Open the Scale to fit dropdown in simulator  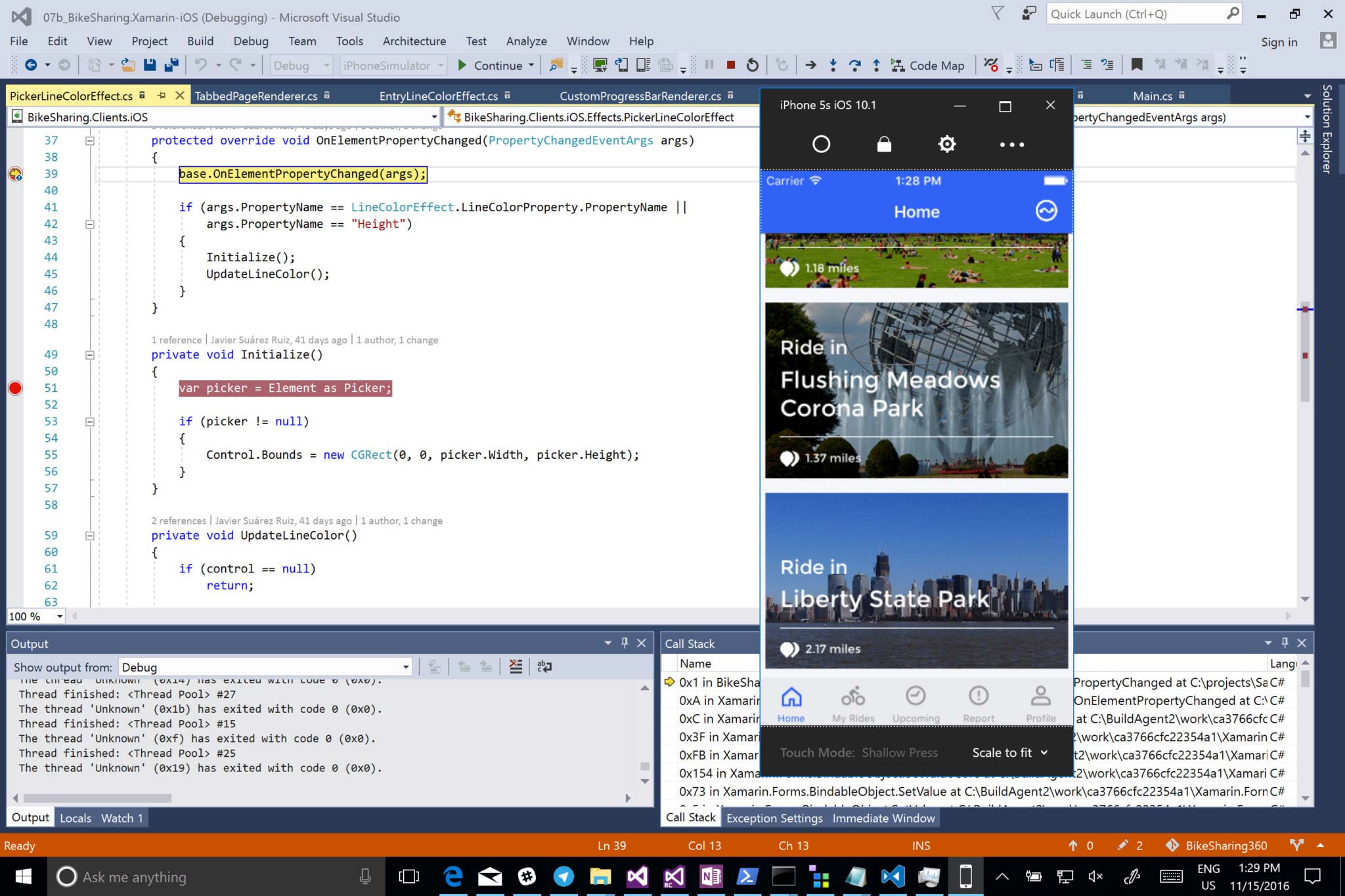coord(1009,752)
